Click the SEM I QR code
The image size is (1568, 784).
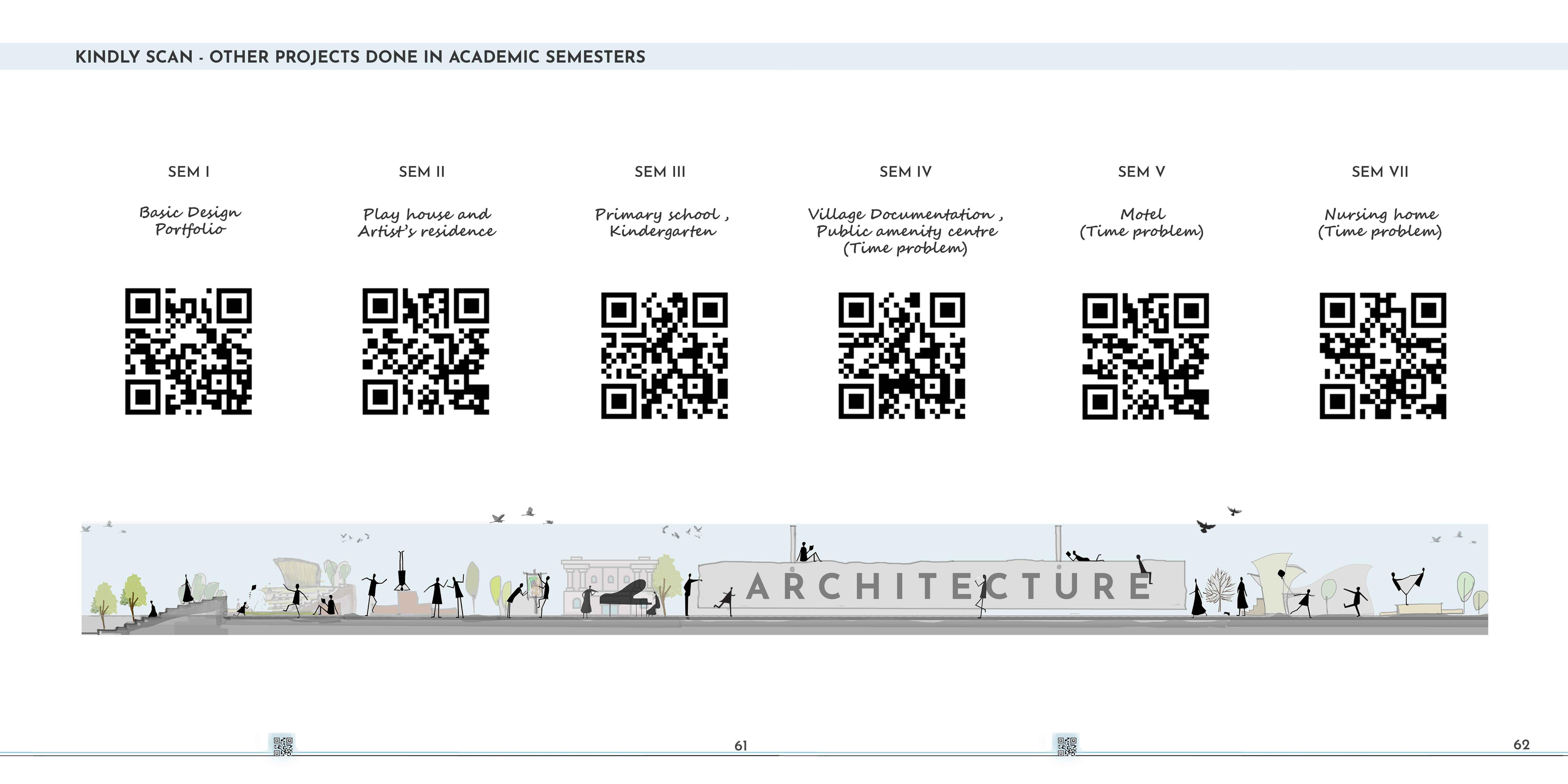point(188,351)
